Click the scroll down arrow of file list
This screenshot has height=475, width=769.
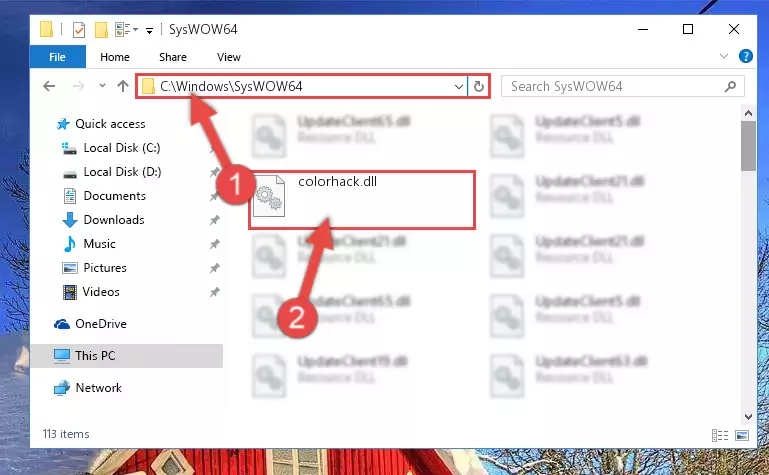[748, 417]
